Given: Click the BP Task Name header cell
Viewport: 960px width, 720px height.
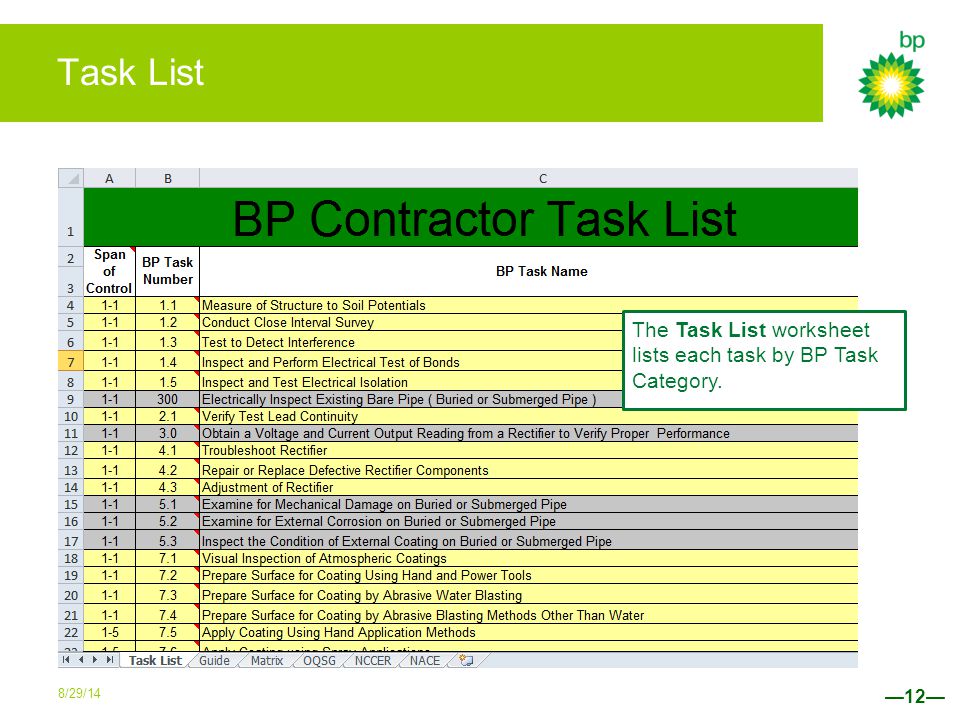Looking at the screenshot, I should pyautogui.click(x=529, y=271).
